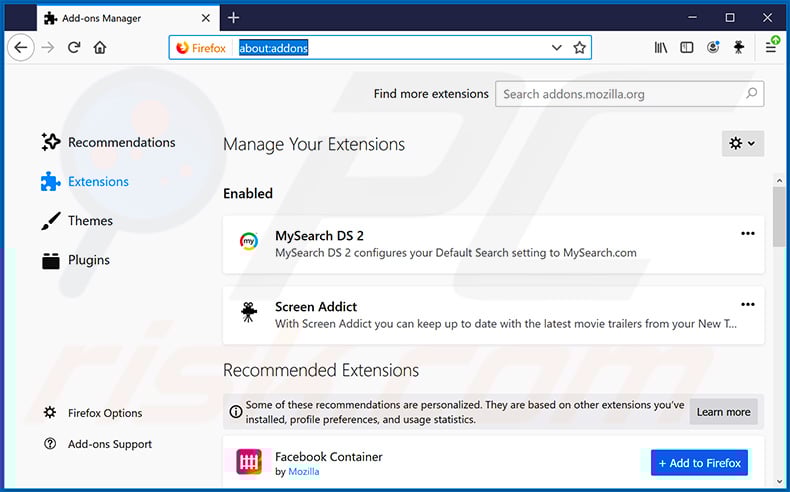
Task: Open the Recommendations section
Action: [x=108, y=143]
